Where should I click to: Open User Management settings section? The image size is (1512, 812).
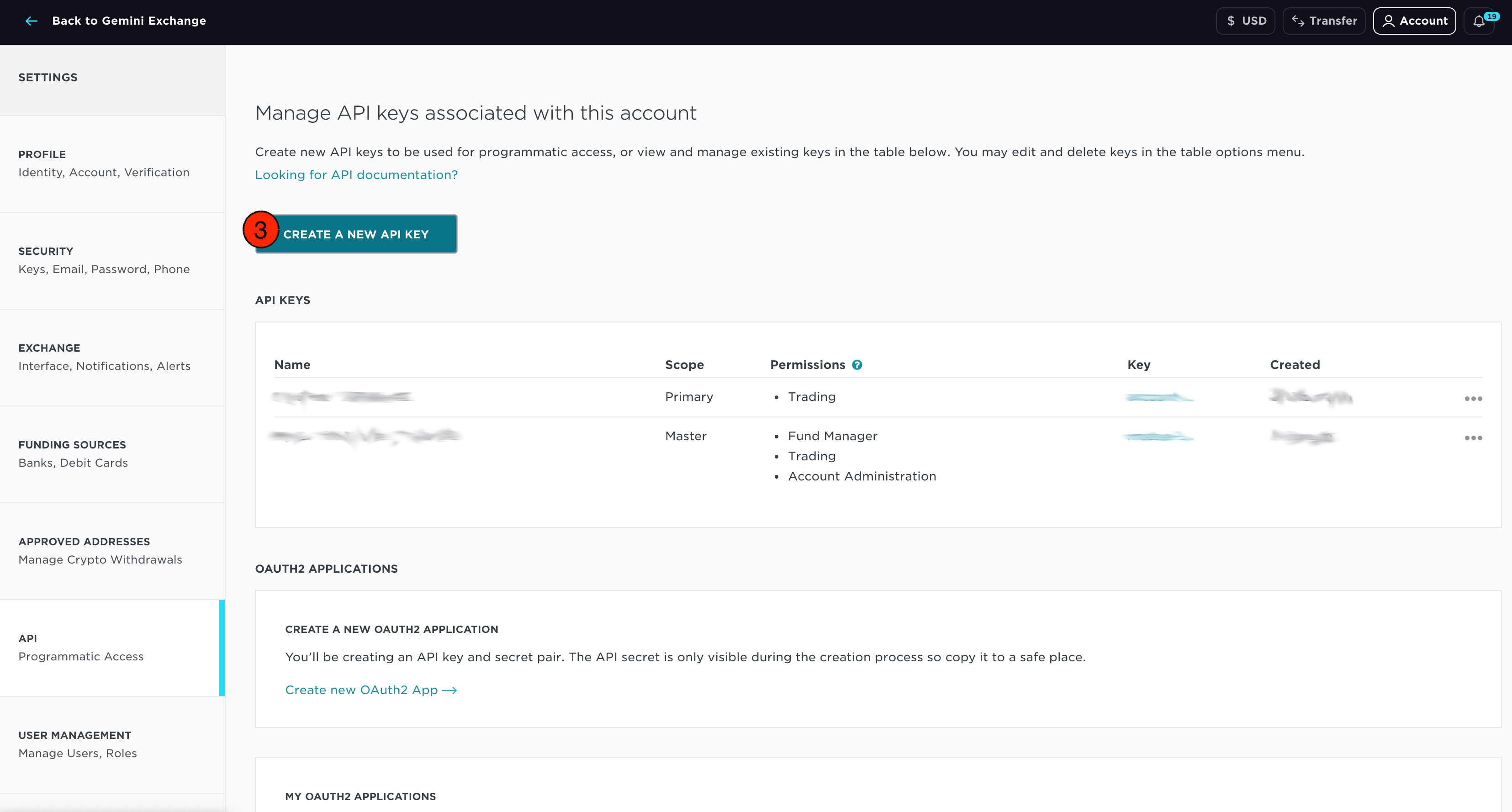click(x=112, y=744)
